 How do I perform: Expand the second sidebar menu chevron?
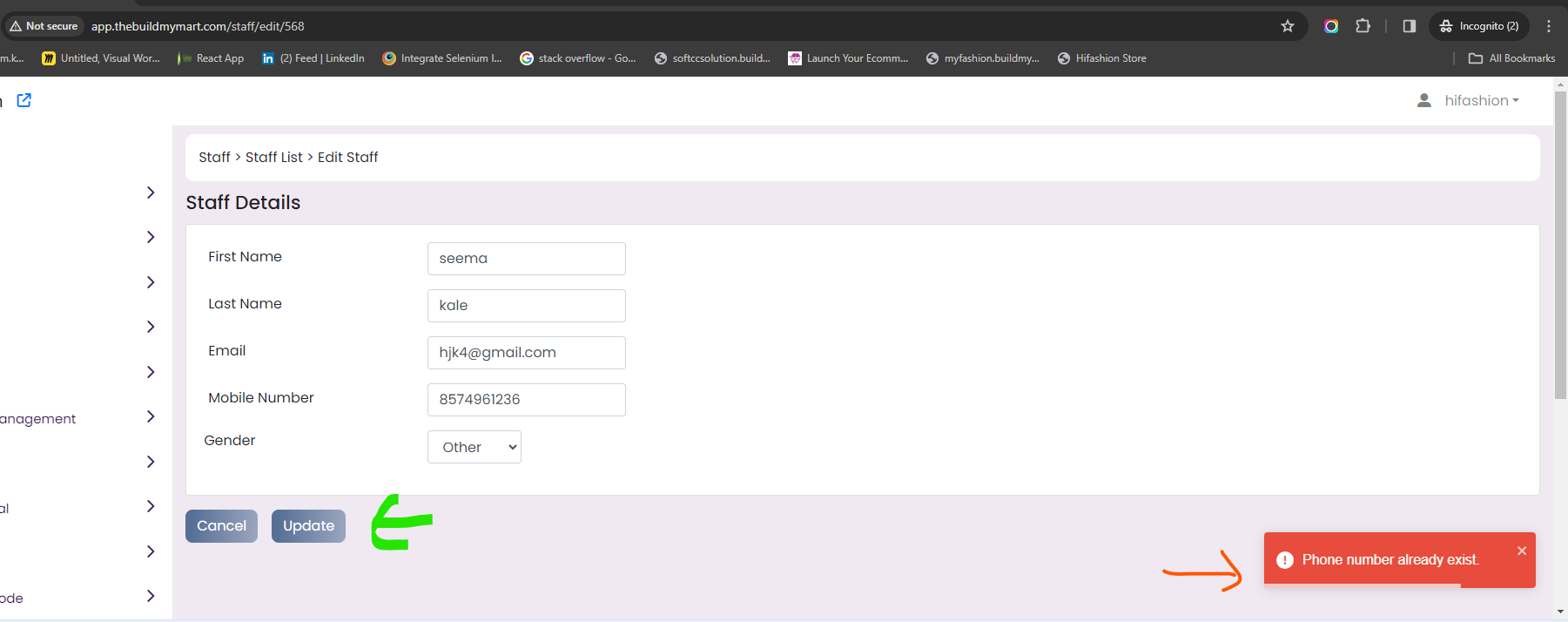[151, 237]
